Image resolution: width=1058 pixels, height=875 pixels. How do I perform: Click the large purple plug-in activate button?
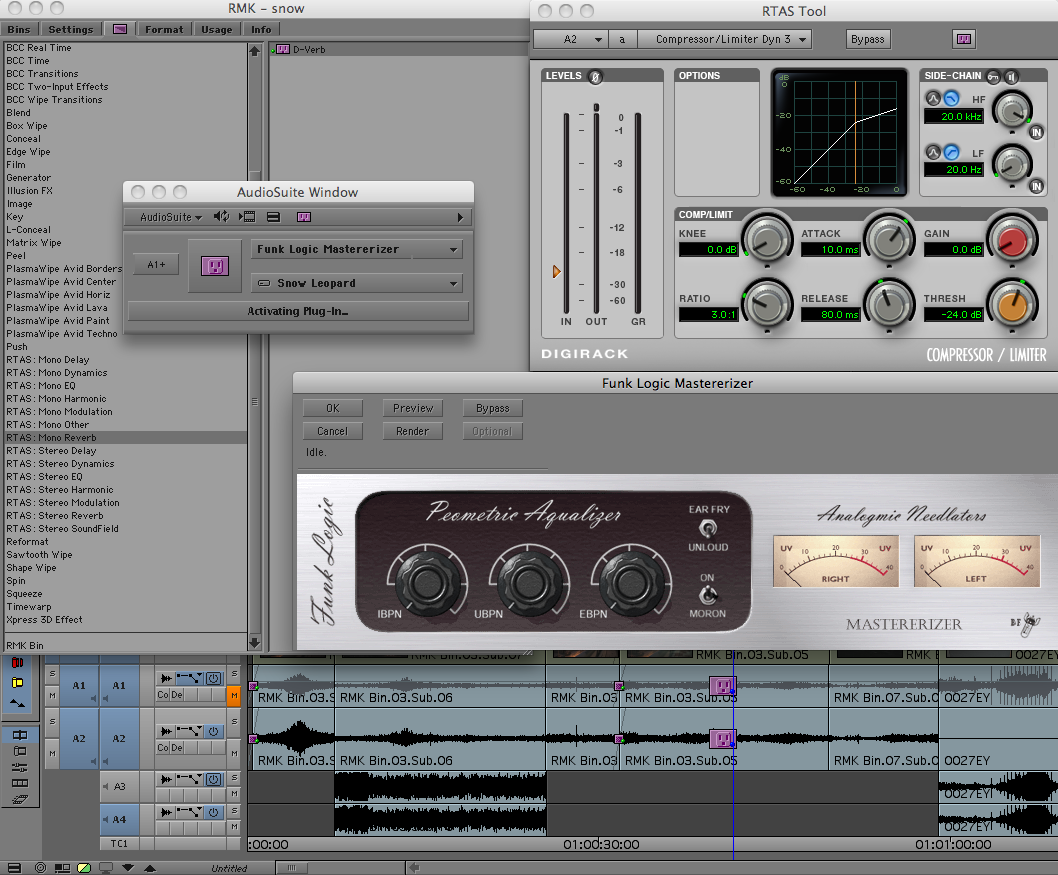click(215, 266)
